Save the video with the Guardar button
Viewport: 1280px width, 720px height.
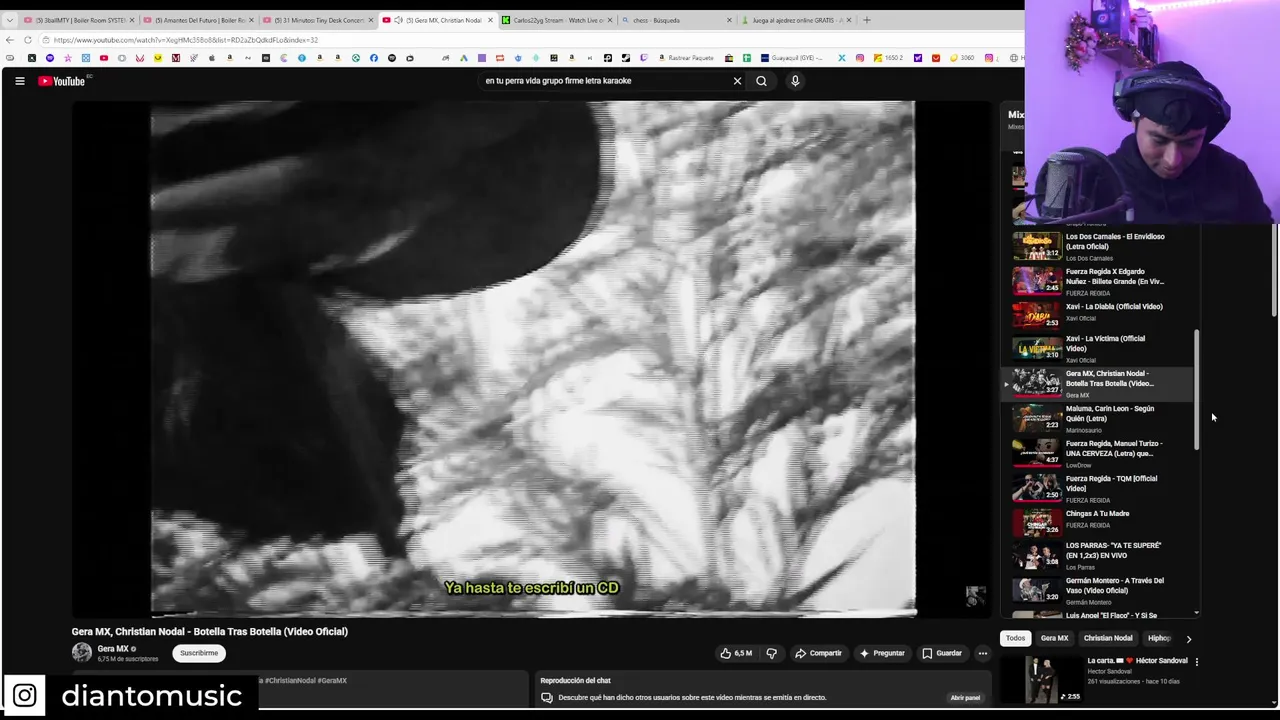[942, 653]
